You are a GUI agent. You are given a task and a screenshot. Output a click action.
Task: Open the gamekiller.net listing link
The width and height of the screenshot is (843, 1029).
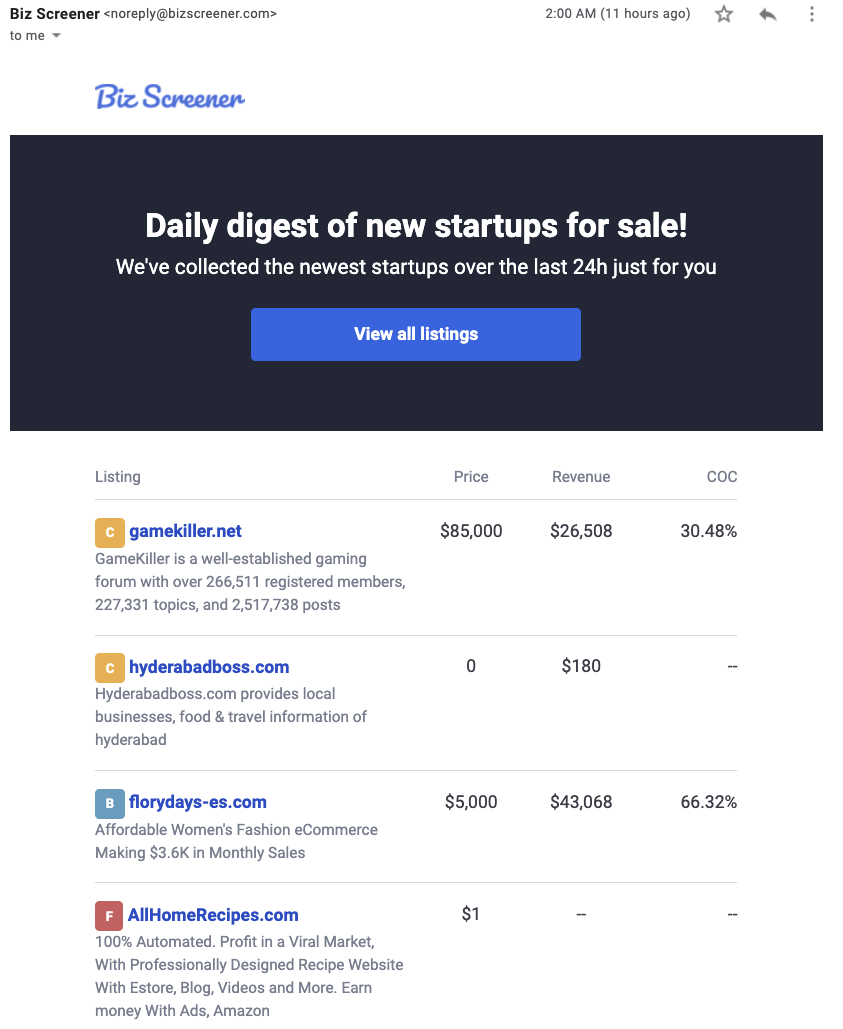(185, 531)
